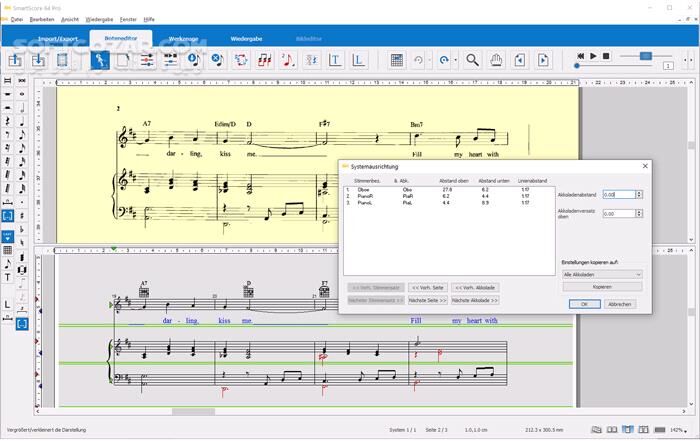Click the << Vorh. Seite button
Screen dimensions: 700x441
tap(428, 288)
